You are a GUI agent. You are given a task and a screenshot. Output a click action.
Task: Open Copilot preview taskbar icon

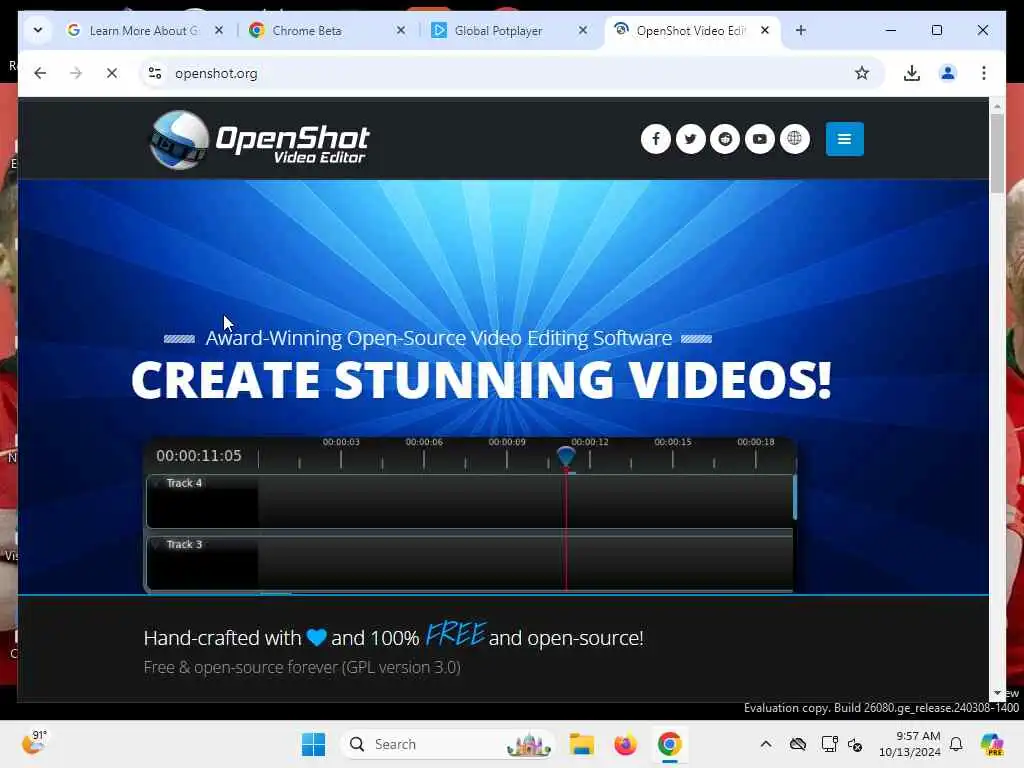click(x=991, y=744)
